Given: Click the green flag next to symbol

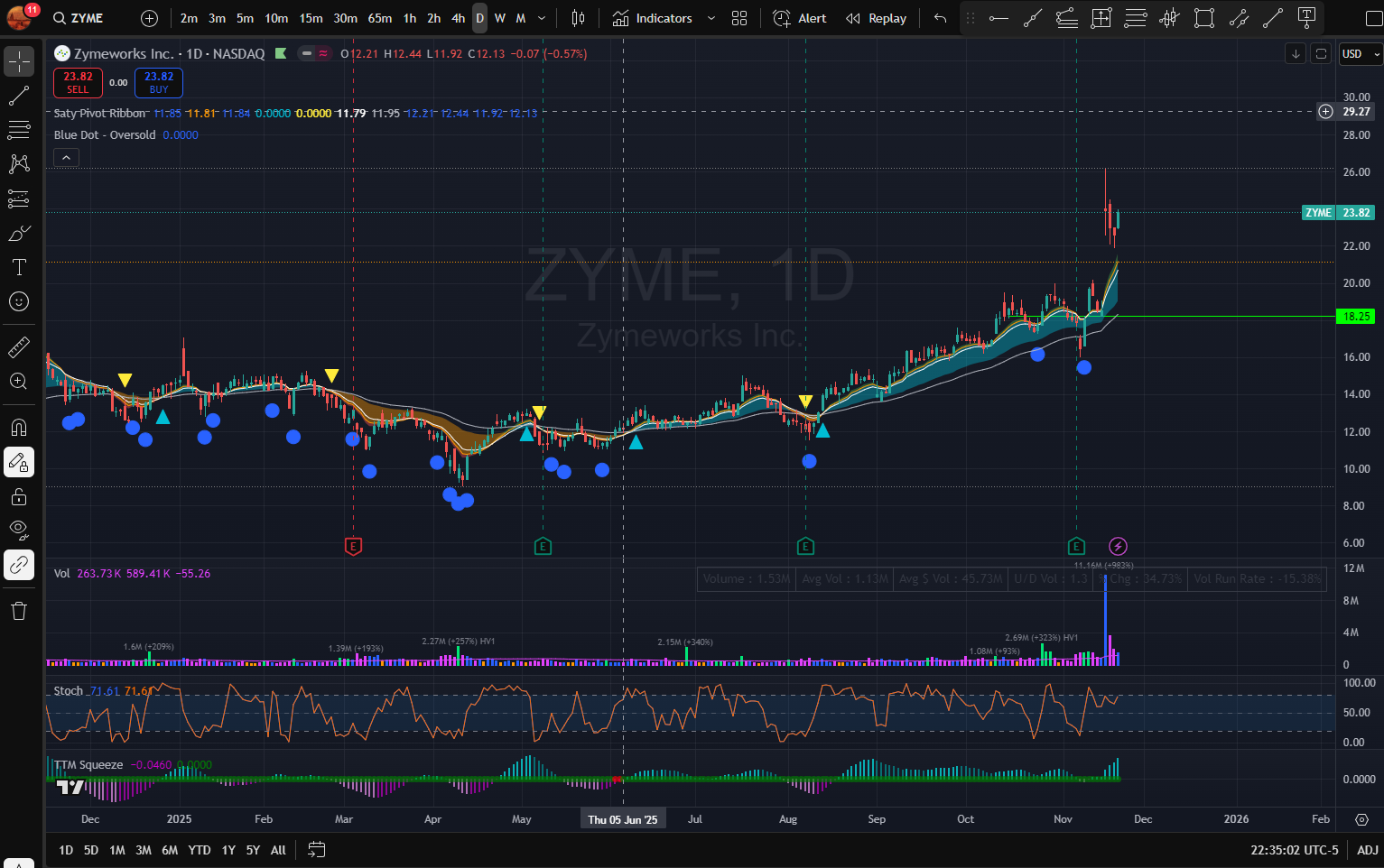Looking at the screenshot, I should point(281,53).
